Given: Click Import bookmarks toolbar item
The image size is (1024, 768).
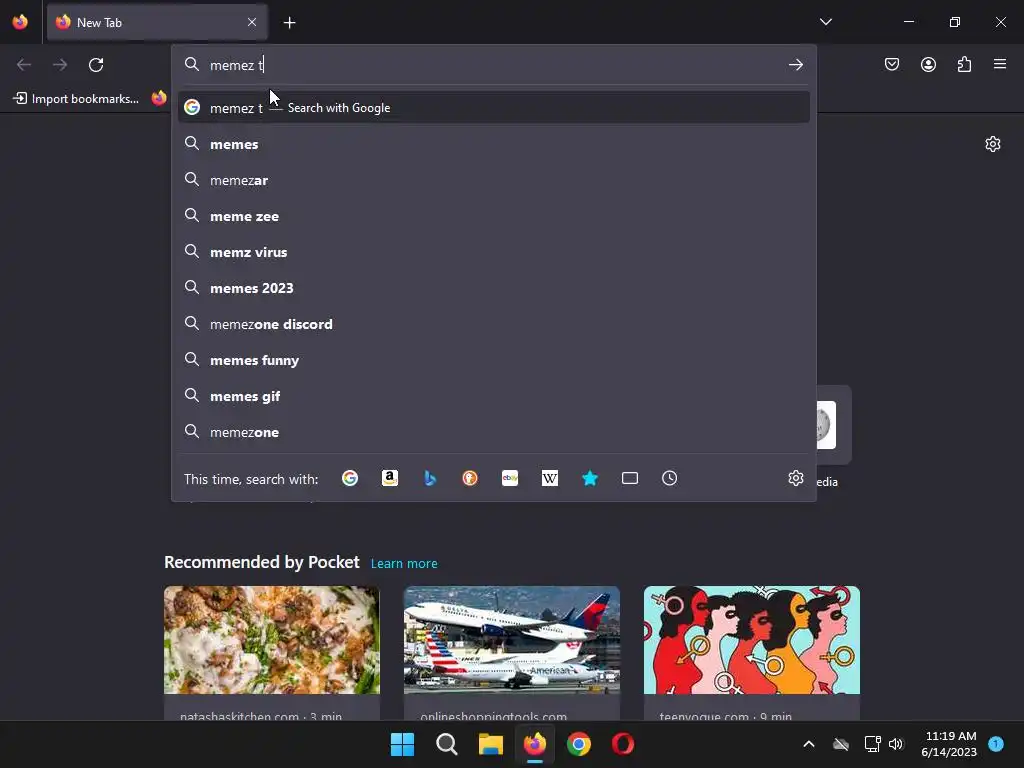Looking at the screenshot, I should pos(76,99).
